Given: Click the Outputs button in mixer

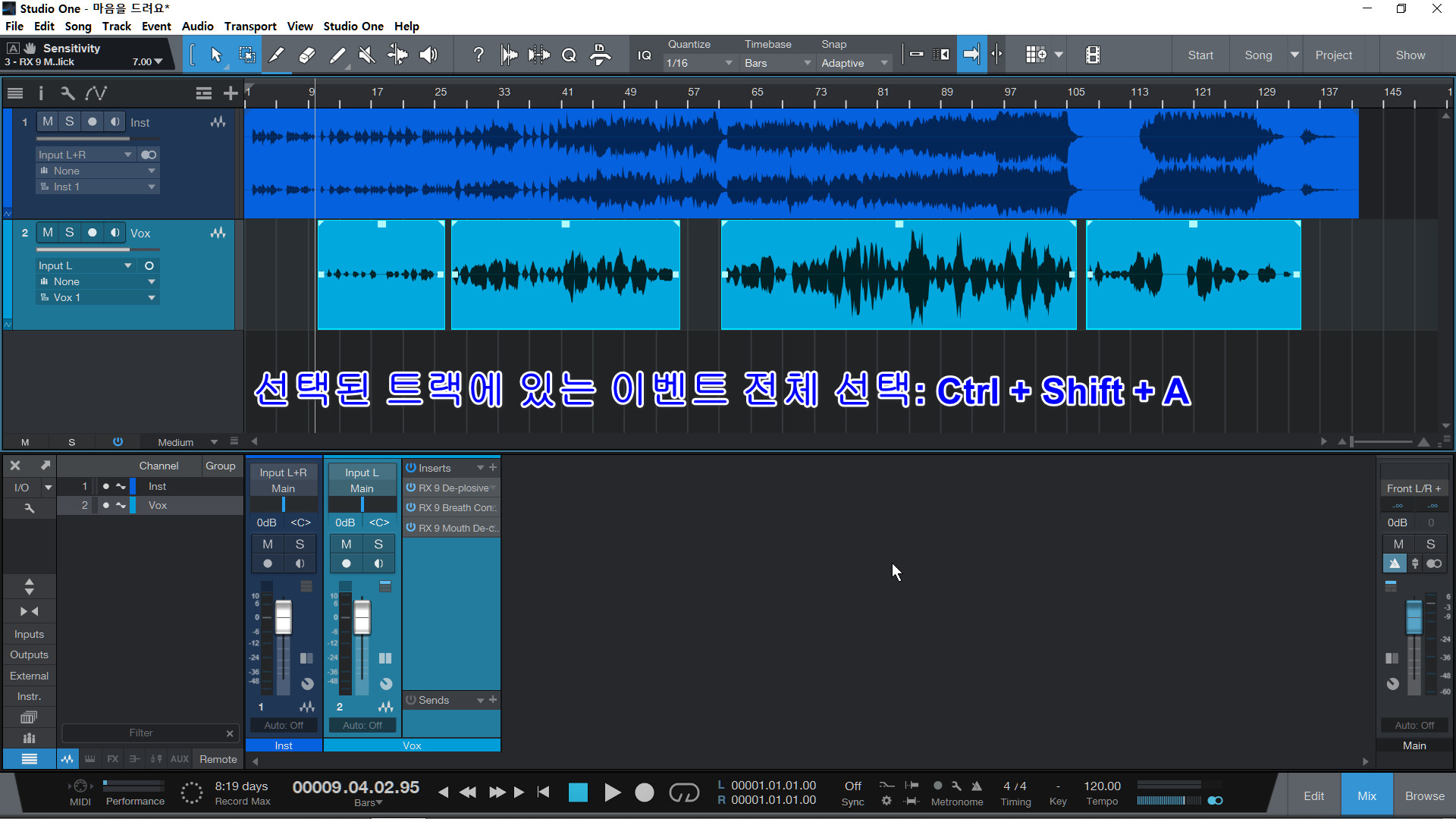Looking at the screenshot, I should point(29,654).
